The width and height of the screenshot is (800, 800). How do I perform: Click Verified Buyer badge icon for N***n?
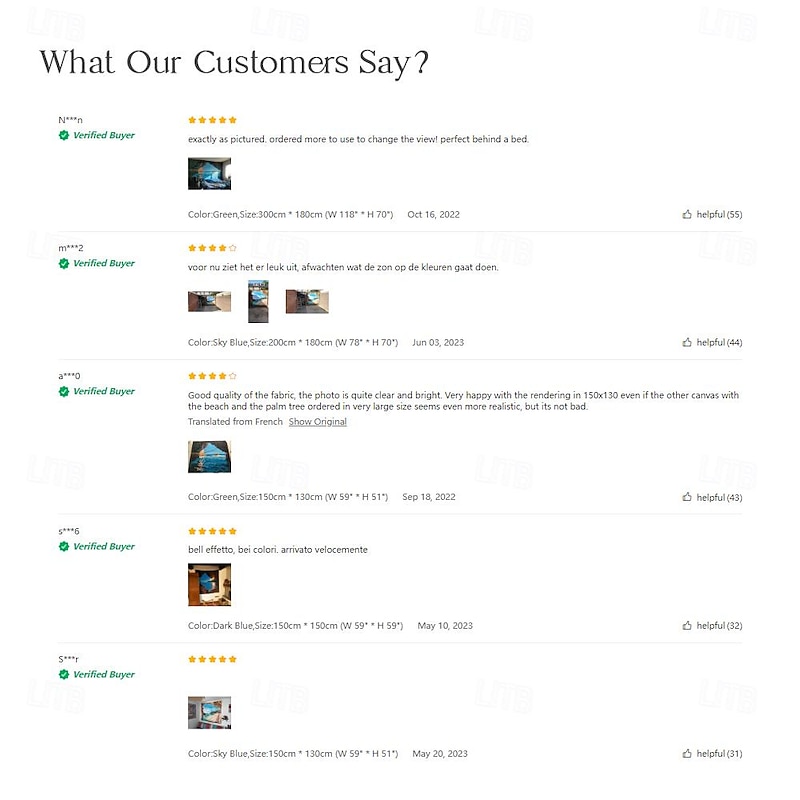tap(64, 135)
